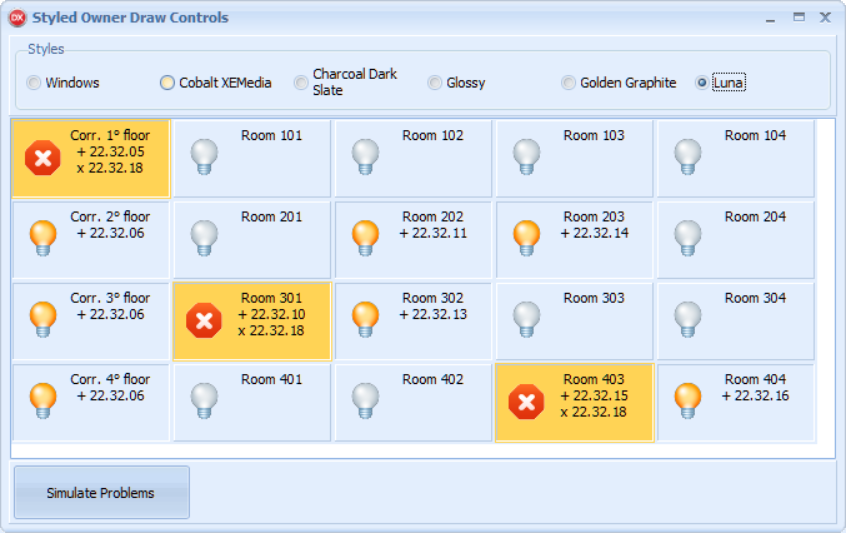Viewport: 846px width, 533px height.
Task: Click the lit bulb icon for Room 203
Action: pyautogui.click(x=527, y=238)
